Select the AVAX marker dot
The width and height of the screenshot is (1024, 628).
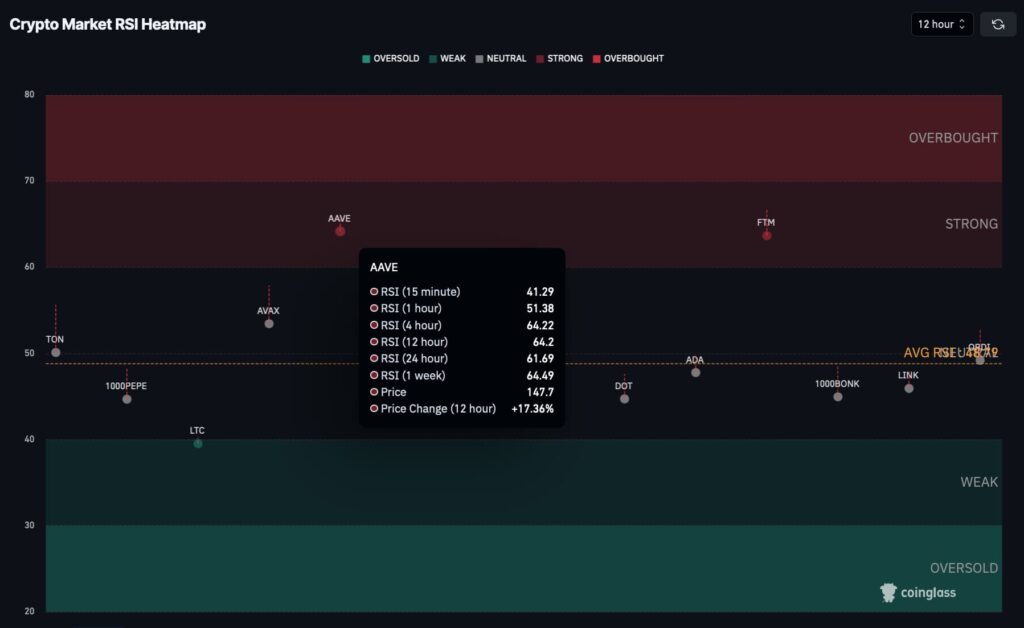[x=269, y=323]
